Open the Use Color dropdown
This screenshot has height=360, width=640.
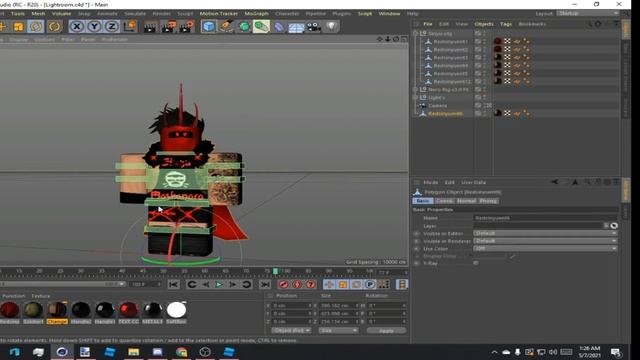coord(545,248)
